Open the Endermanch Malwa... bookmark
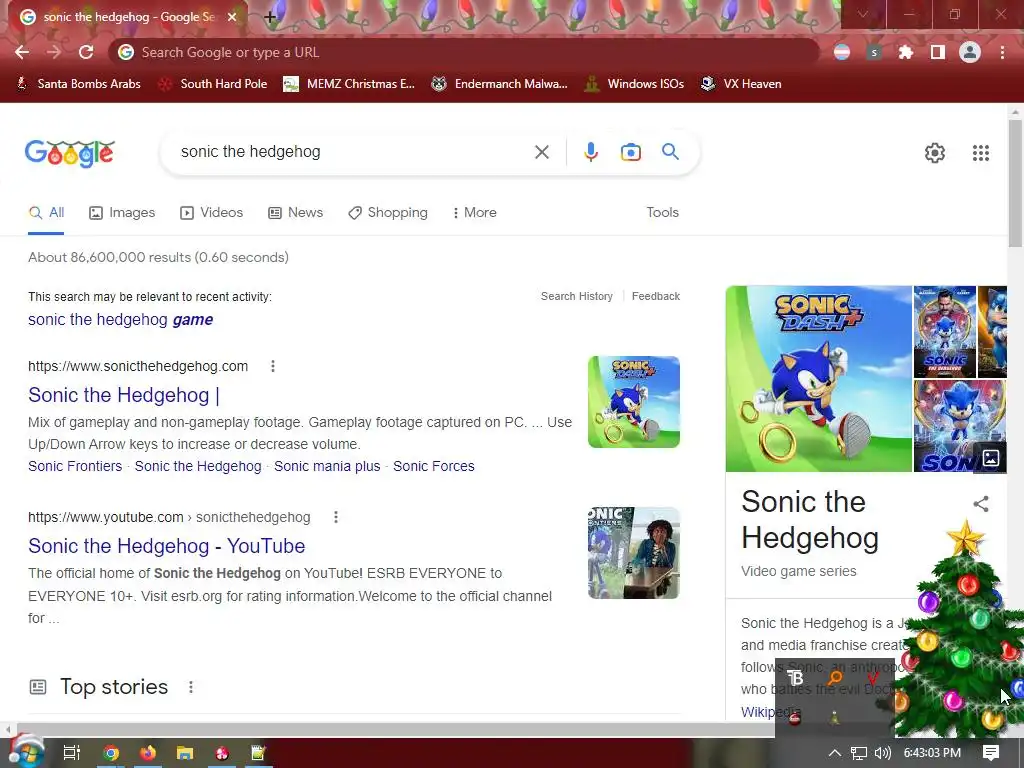1024x768 pixels. pyautogui.click(x=500, y=84)
